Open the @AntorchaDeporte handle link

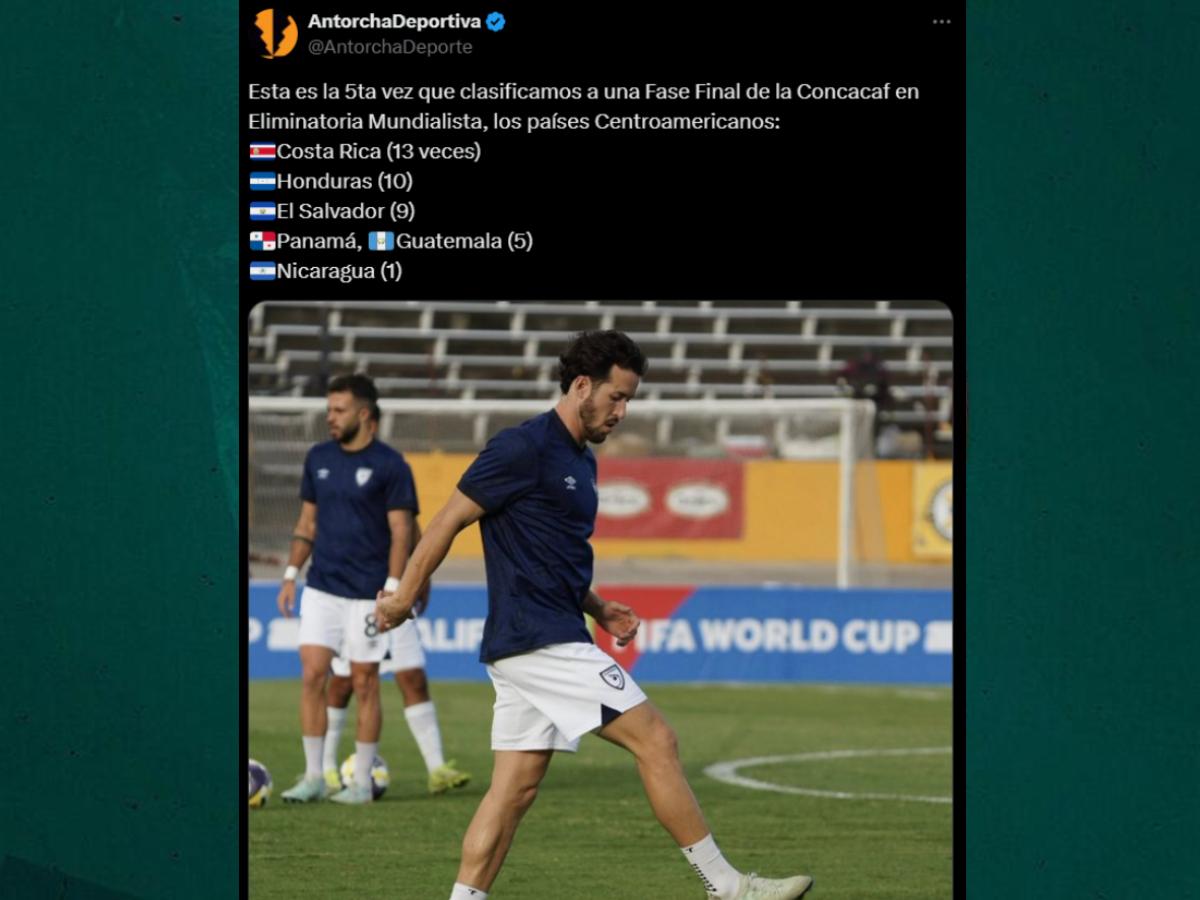(x=390, y=47)
